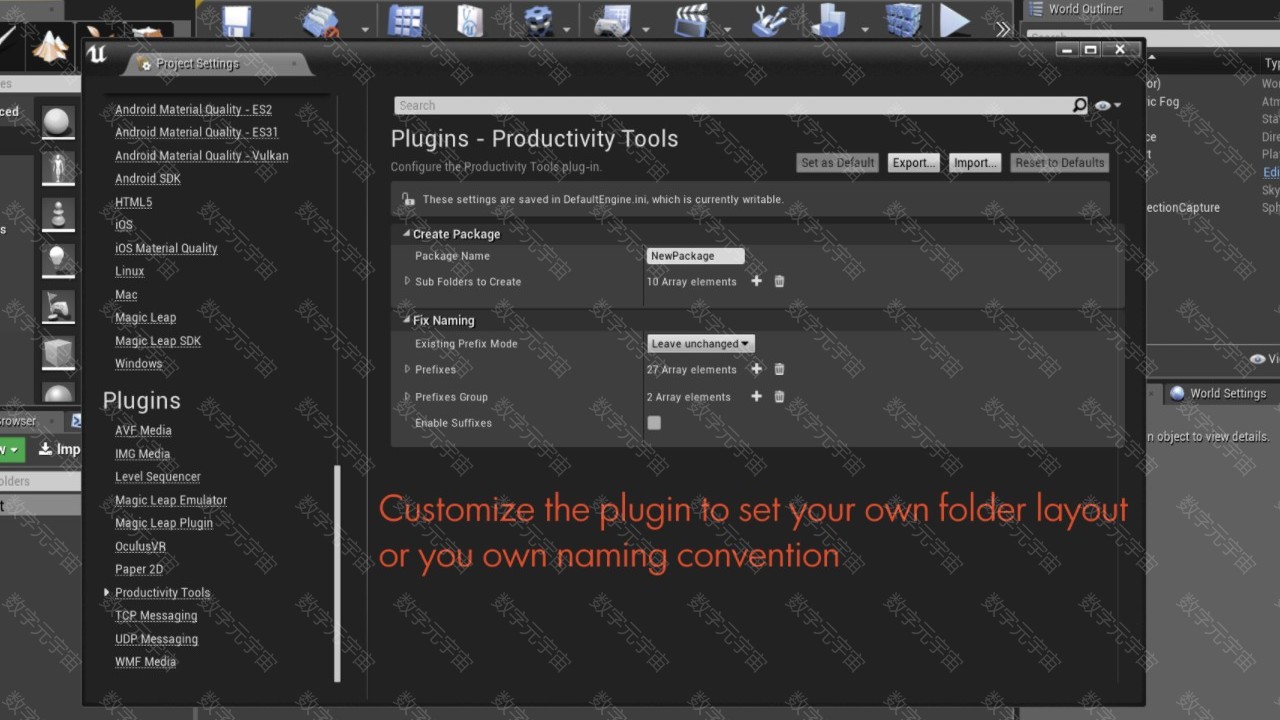Add element to Sub Folders to Create
The height and width of the screenshot is (720, 1280).
pyautogui.click(x=756, y=282)
